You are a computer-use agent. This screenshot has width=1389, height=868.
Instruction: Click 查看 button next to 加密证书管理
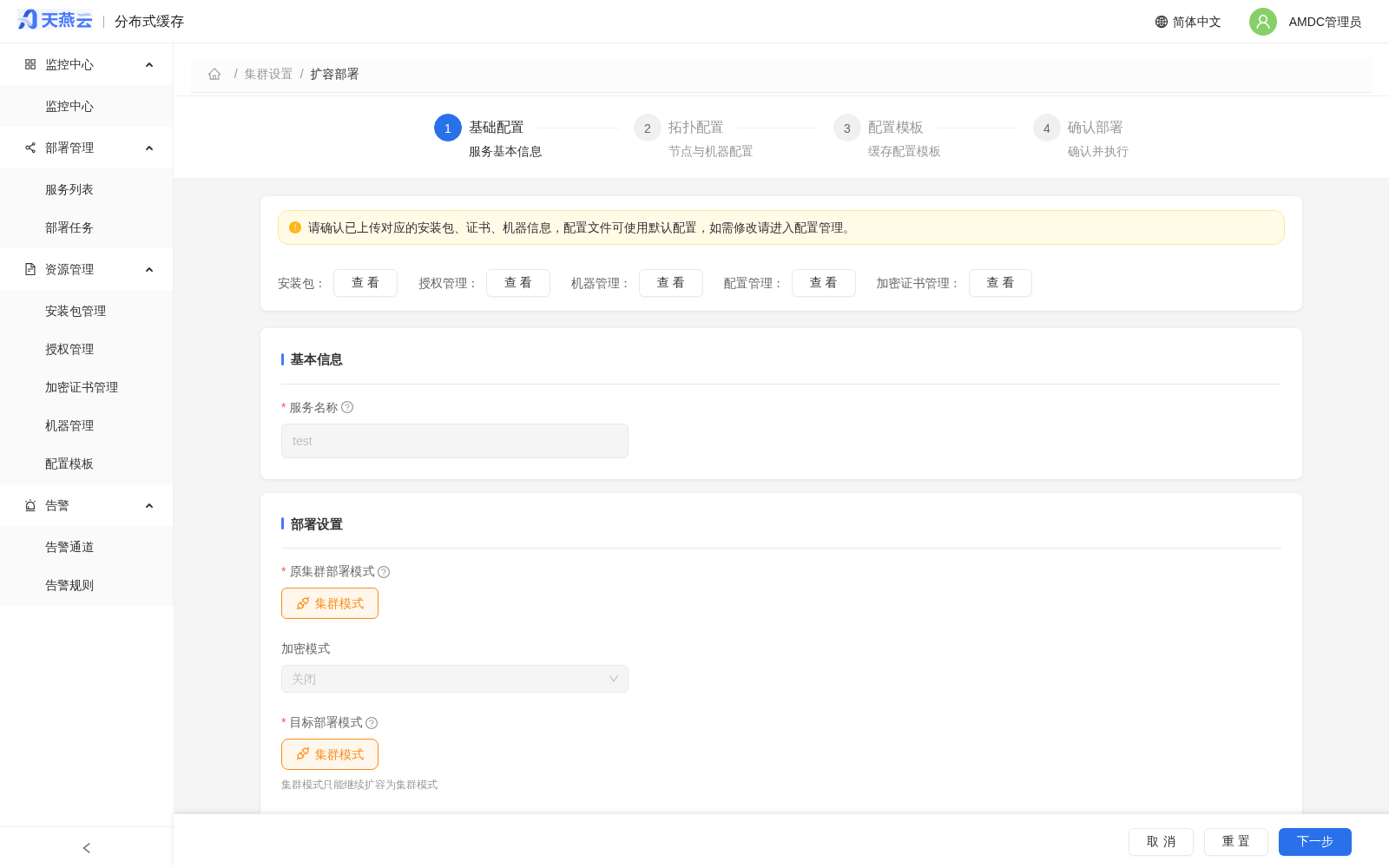click(1000, 283)
